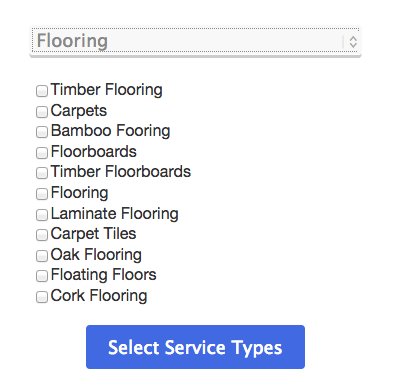Click the Oak Flooring label text
The height and width of the screenshot is (375, 408).
pyautogui.click(x=96, y=255)
